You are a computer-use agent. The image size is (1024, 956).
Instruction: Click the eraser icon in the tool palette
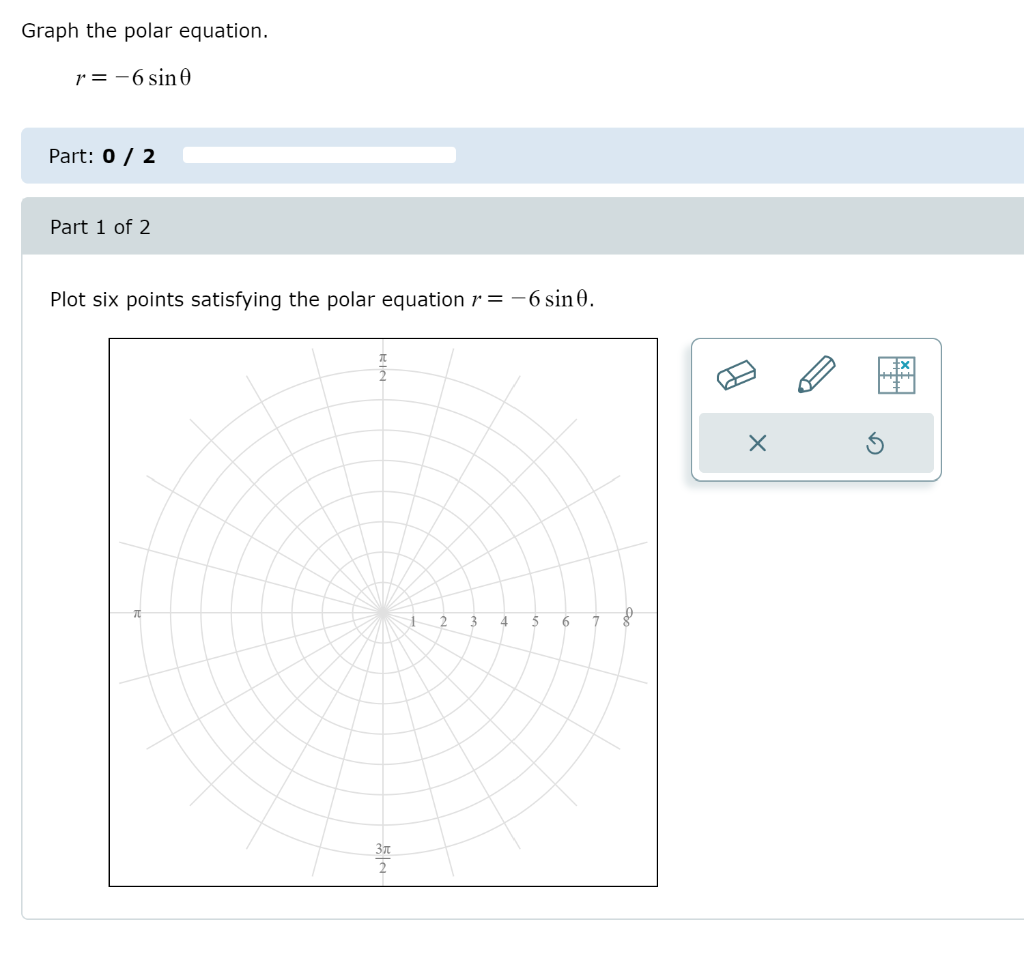point(737,377)
